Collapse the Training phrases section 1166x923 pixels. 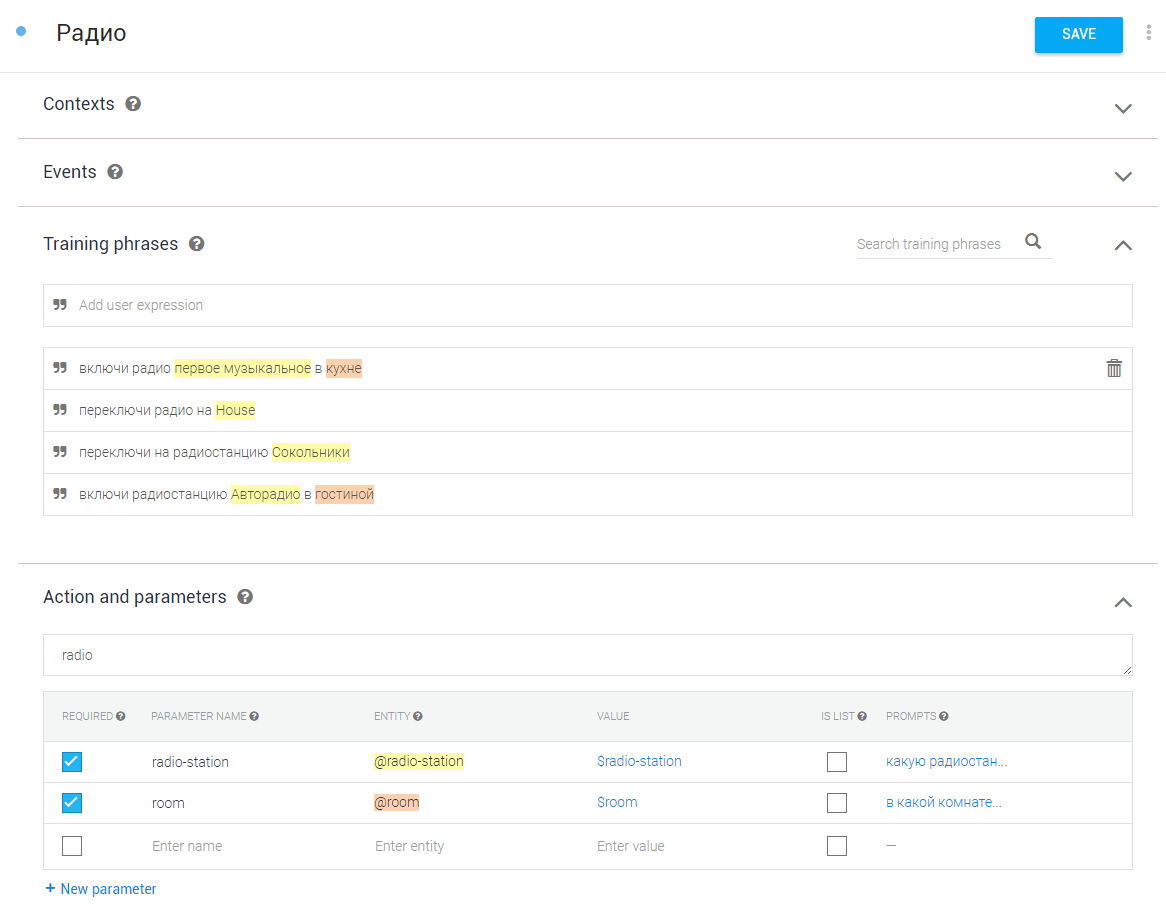1123,245
